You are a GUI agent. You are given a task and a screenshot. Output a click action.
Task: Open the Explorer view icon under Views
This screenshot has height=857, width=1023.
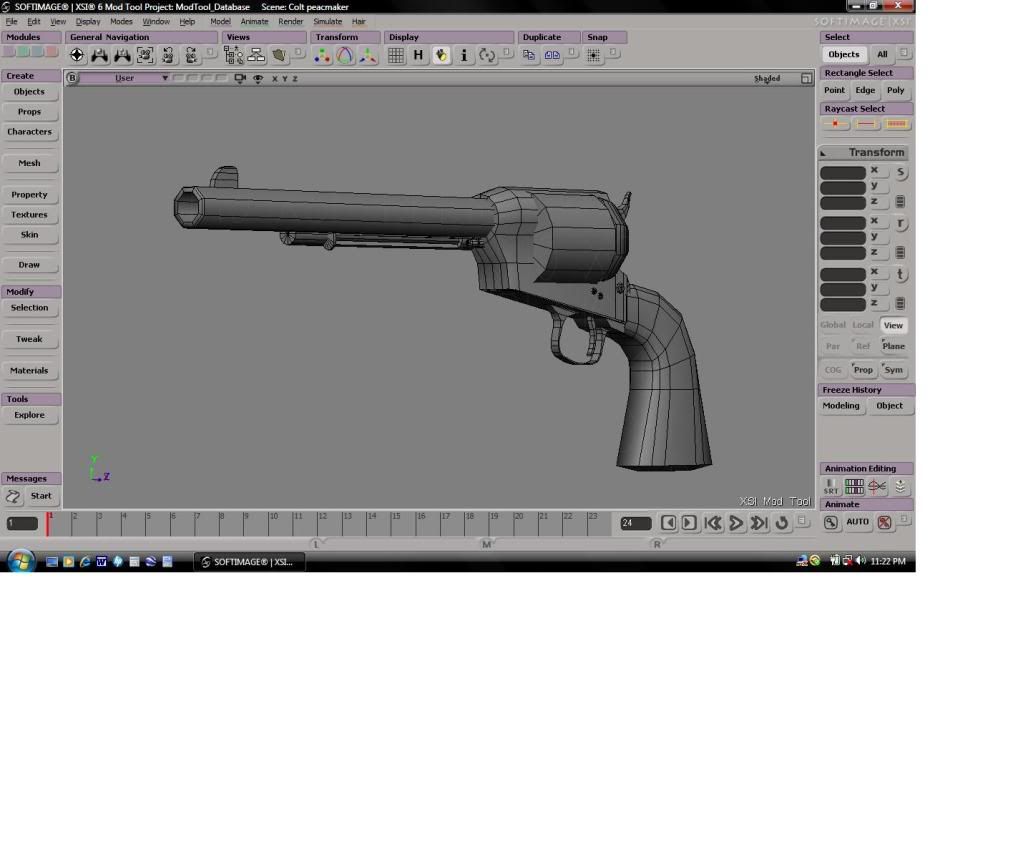[x=234, y=55]
